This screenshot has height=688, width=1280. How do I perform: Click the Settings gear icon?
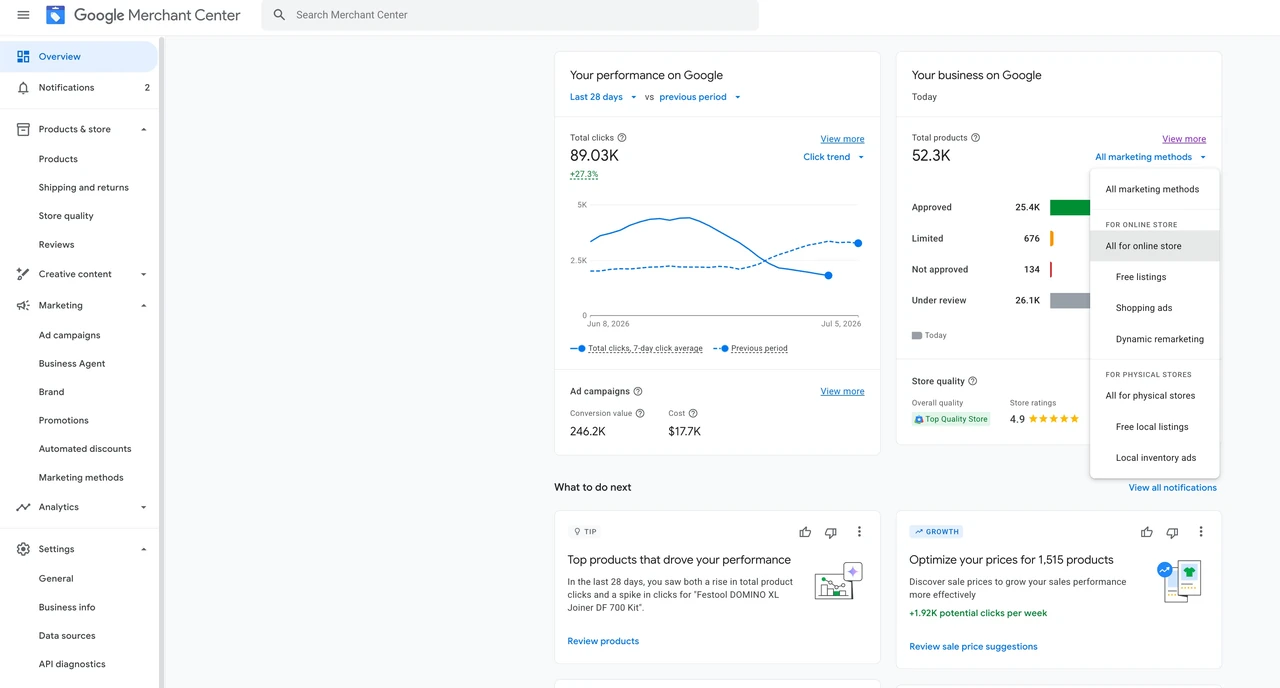coord(23,549)
